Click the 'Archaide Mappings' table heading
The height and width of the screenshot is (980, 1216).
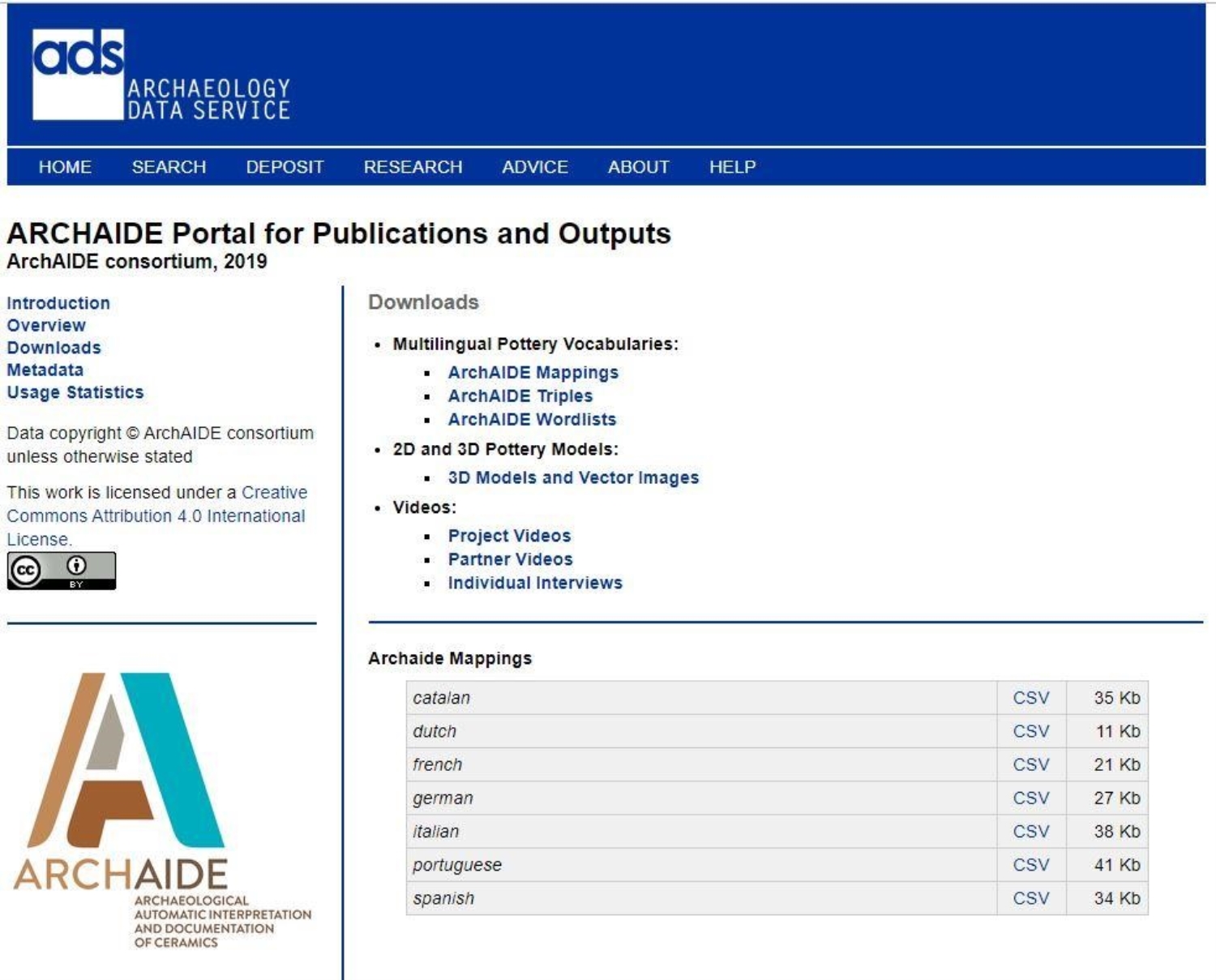450,658
